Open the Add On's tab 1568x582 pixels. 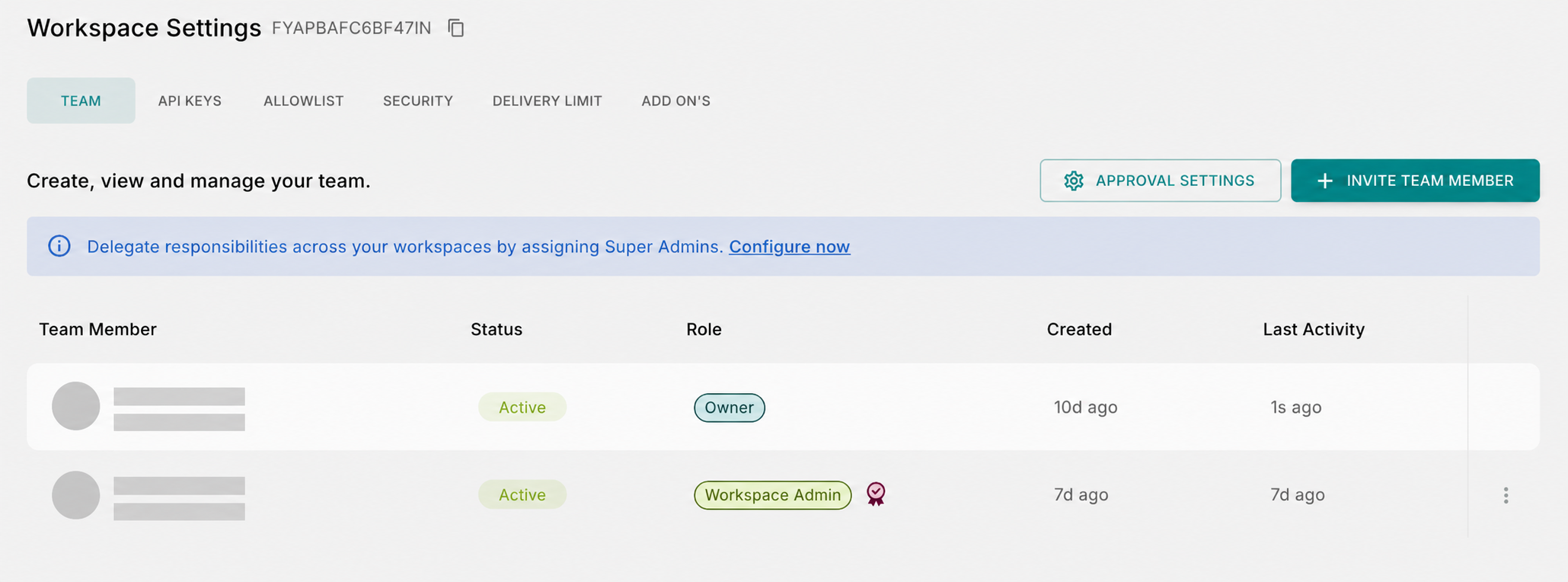pyautogui.click(x=676, y=101)
